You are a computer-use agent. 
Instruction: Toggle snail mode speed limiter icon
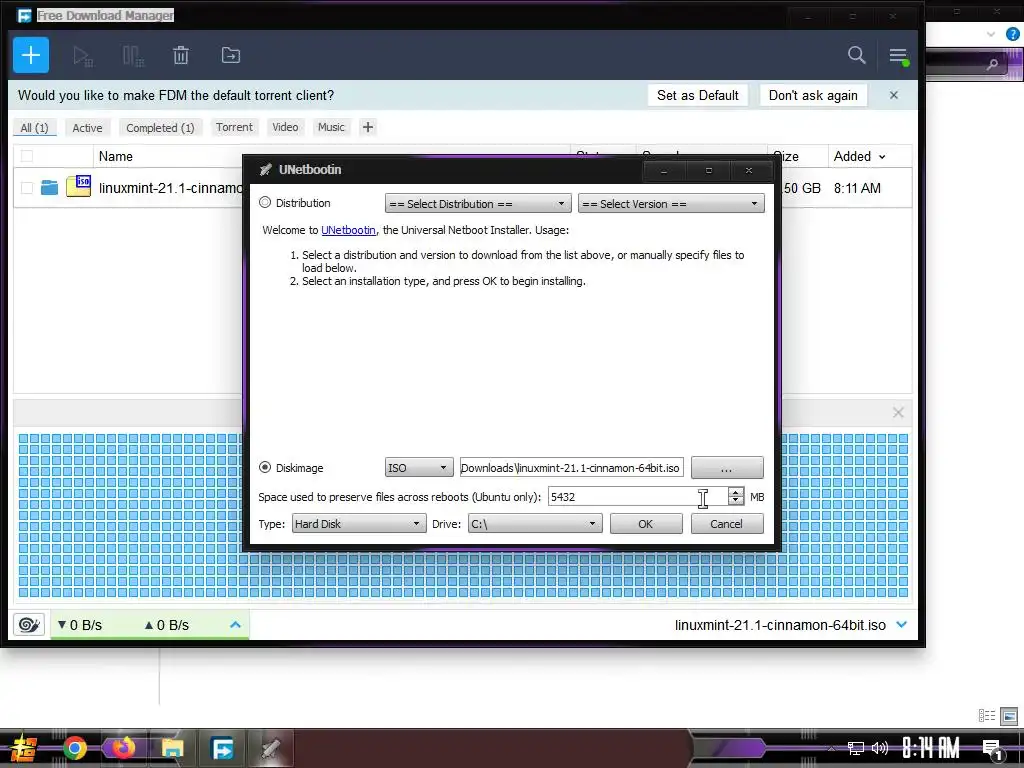[x=29, y=625]
